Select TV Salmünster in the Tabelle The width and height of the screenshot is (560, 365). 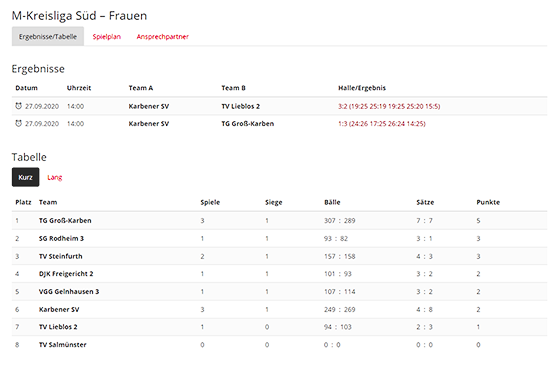coord(62,345)
